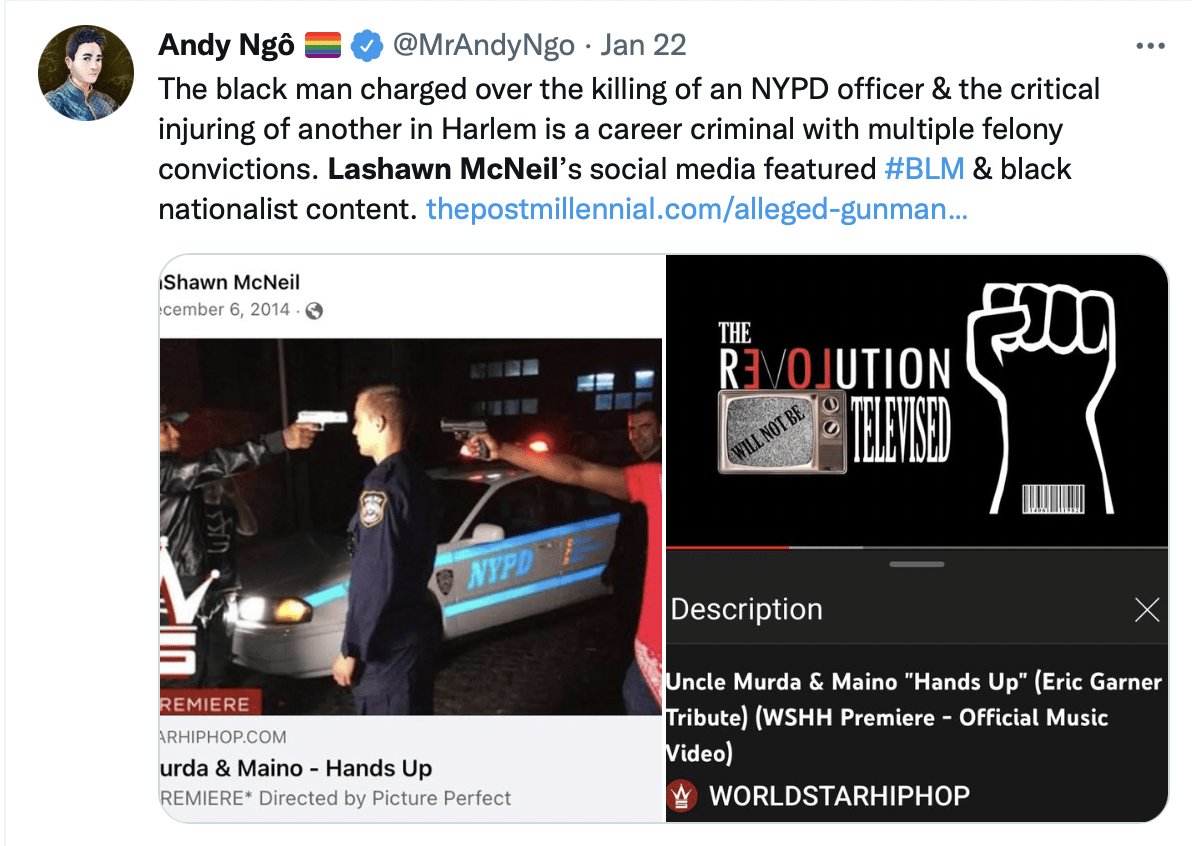
Task: Open the NYPD car photo thumbnail
Action: [411, 527]
